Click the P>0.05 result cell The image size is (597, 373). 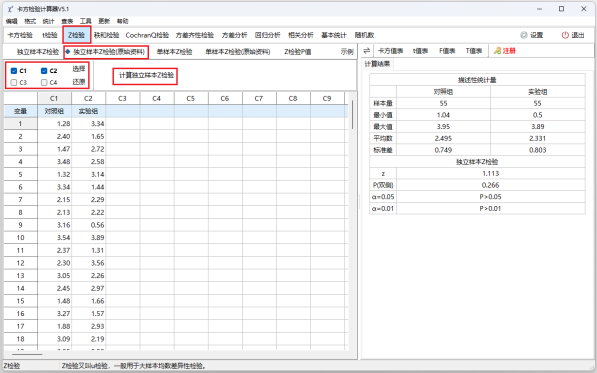[x=491, y=197]
